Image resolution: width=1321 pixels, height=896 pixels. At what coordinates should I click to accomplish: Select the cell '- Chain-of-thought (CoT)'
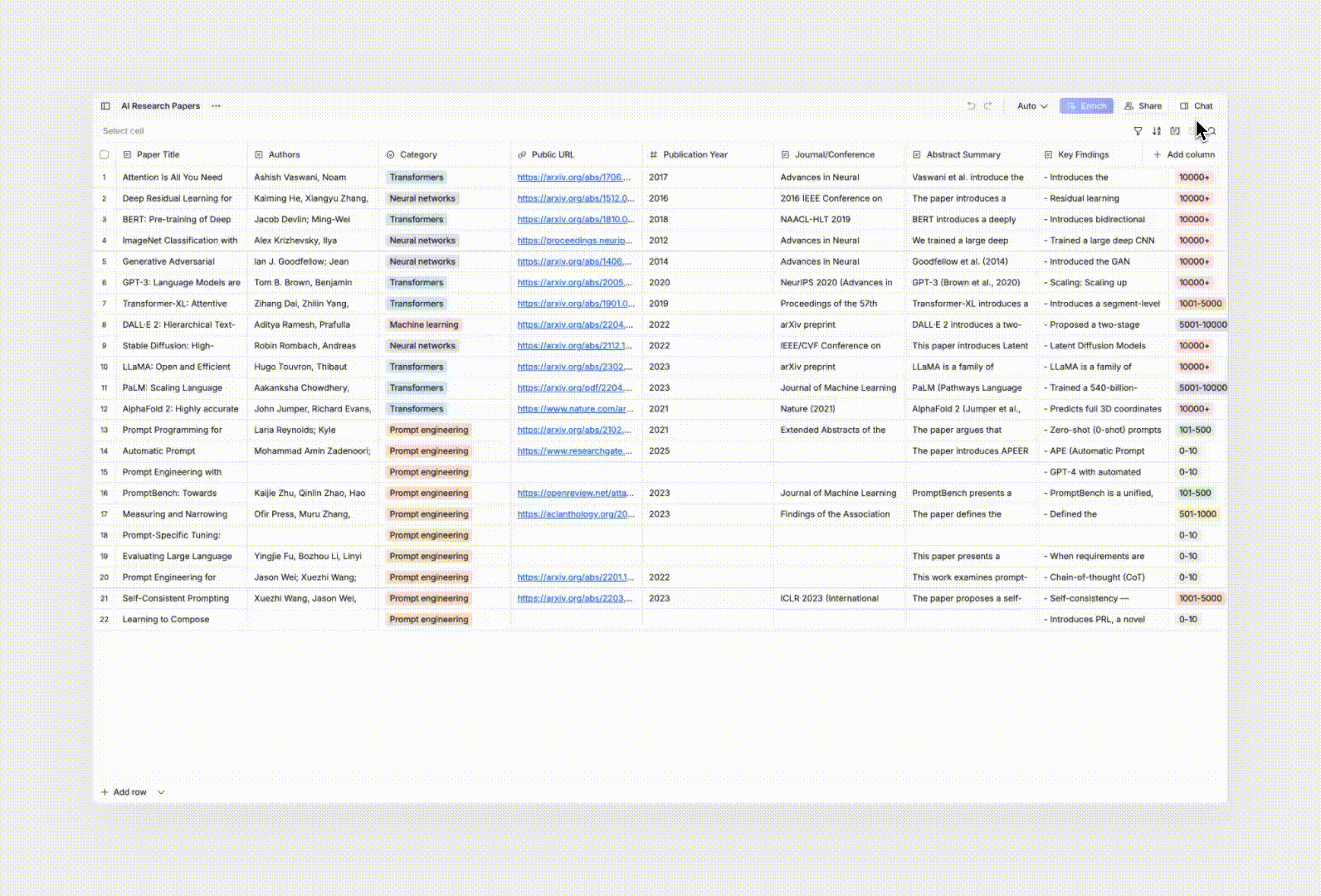pos(1104,577)
